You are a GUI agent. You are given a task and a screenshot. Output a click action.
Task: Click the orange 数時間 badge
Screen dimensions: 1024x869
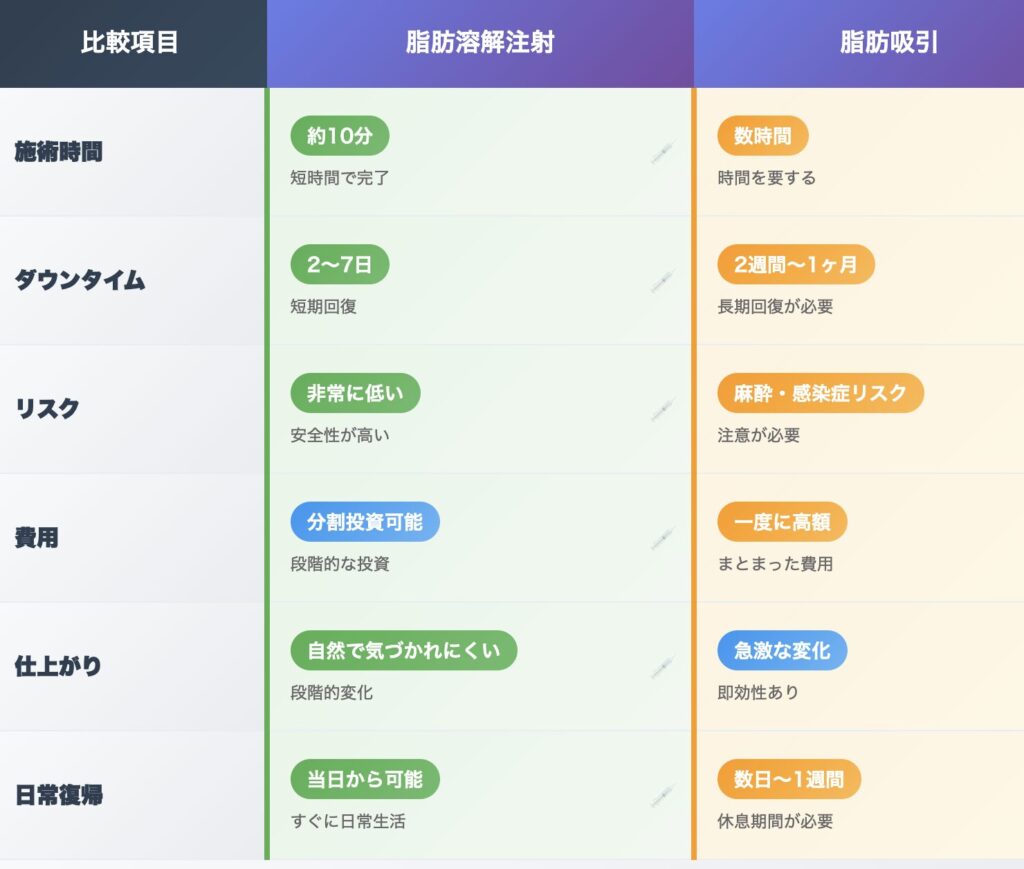[763, 136]
